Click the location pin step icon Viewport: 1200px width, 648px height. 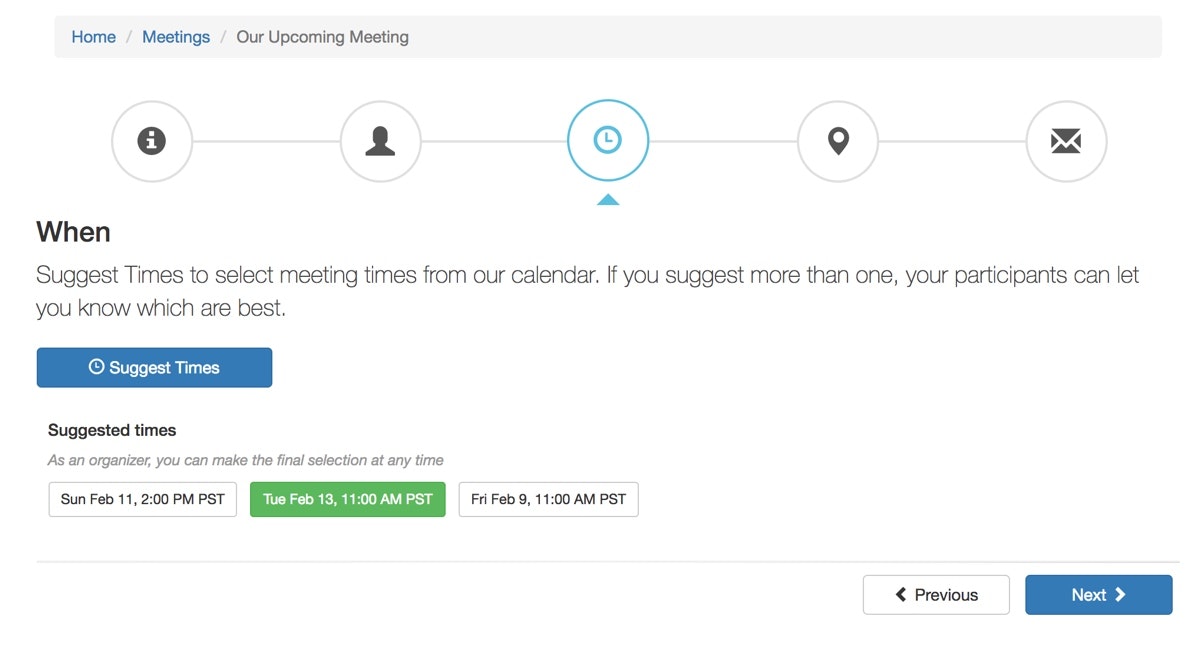click(837, 141)
